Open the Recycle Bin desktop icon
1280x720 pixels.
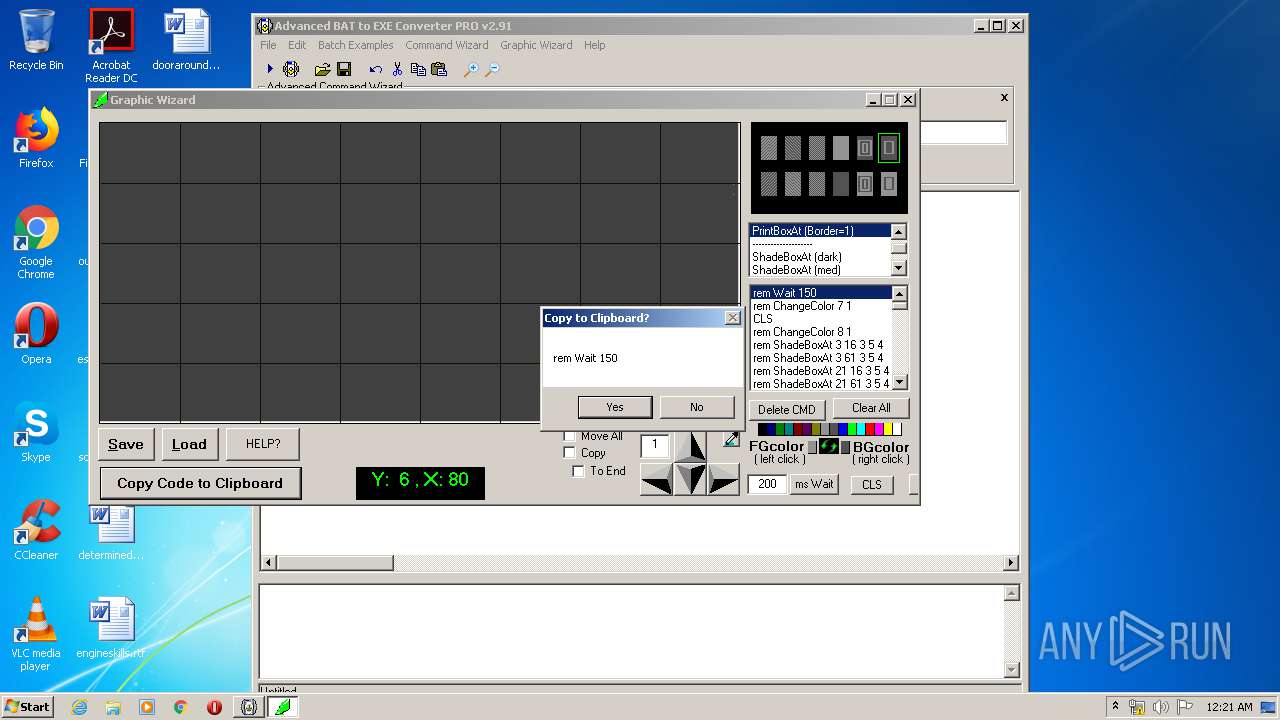click(36, 40)
